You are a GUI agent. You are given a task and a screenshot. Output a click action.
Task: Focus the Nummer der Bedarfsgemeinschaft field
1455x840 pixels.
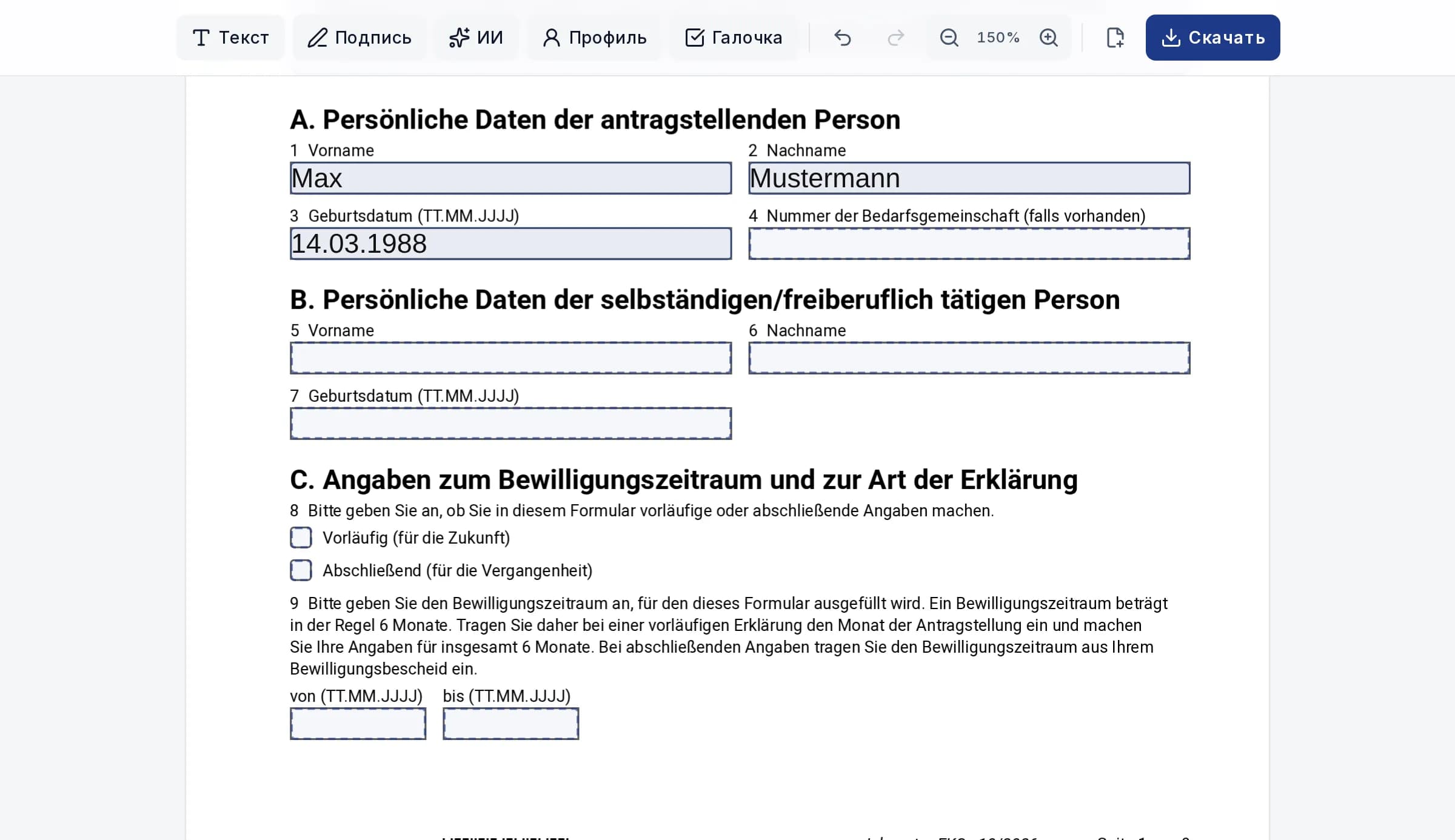(969, 244)
